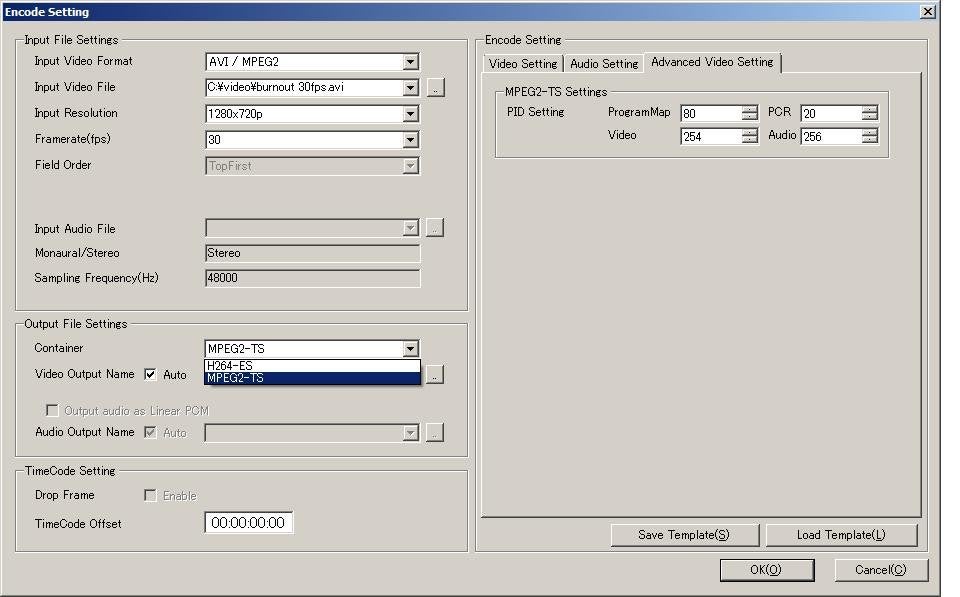Viewport: 960px width, 597px height.
Task: Expand the Input Resolution dropdown
Action: 410,114
